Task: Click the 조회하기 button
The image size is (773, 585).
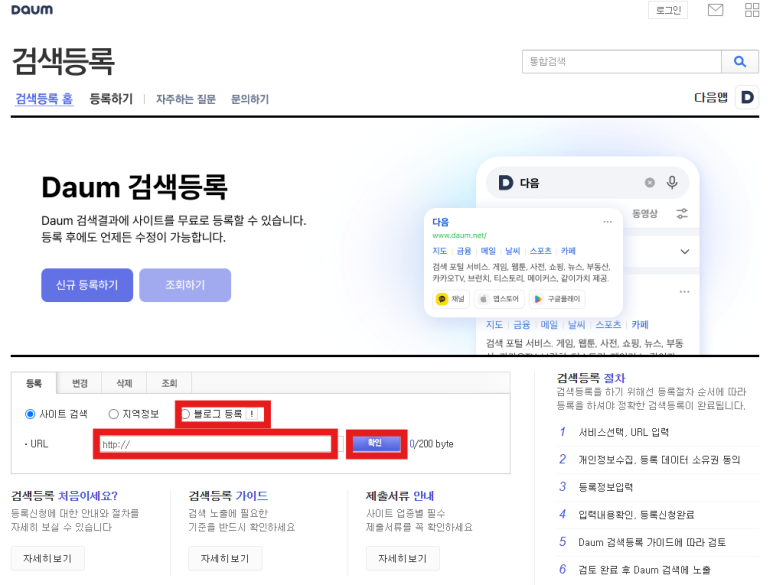Action: point(185,285)
